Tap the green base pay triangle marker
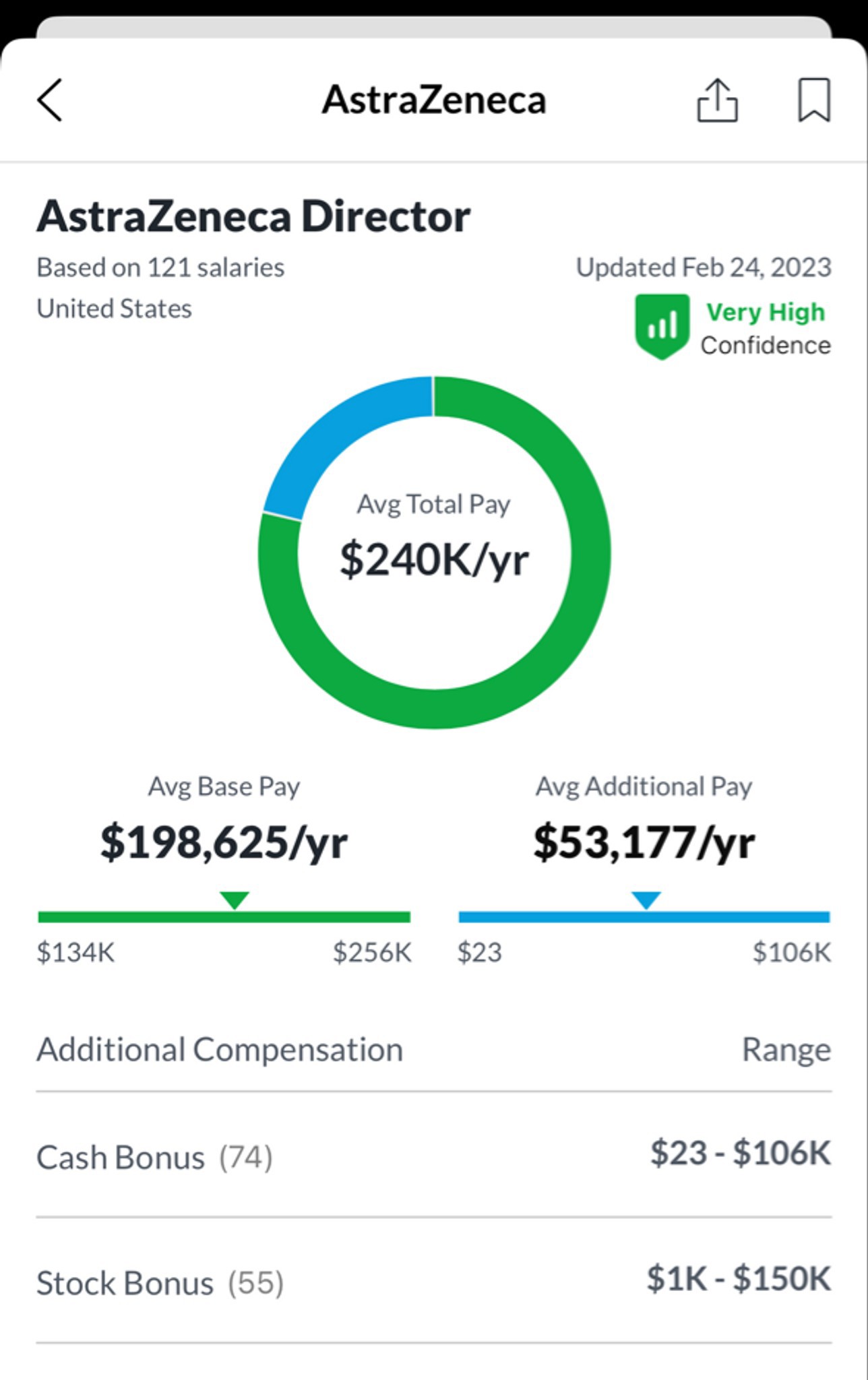Viewport: 868px width, 1380px height. [235, 900]
